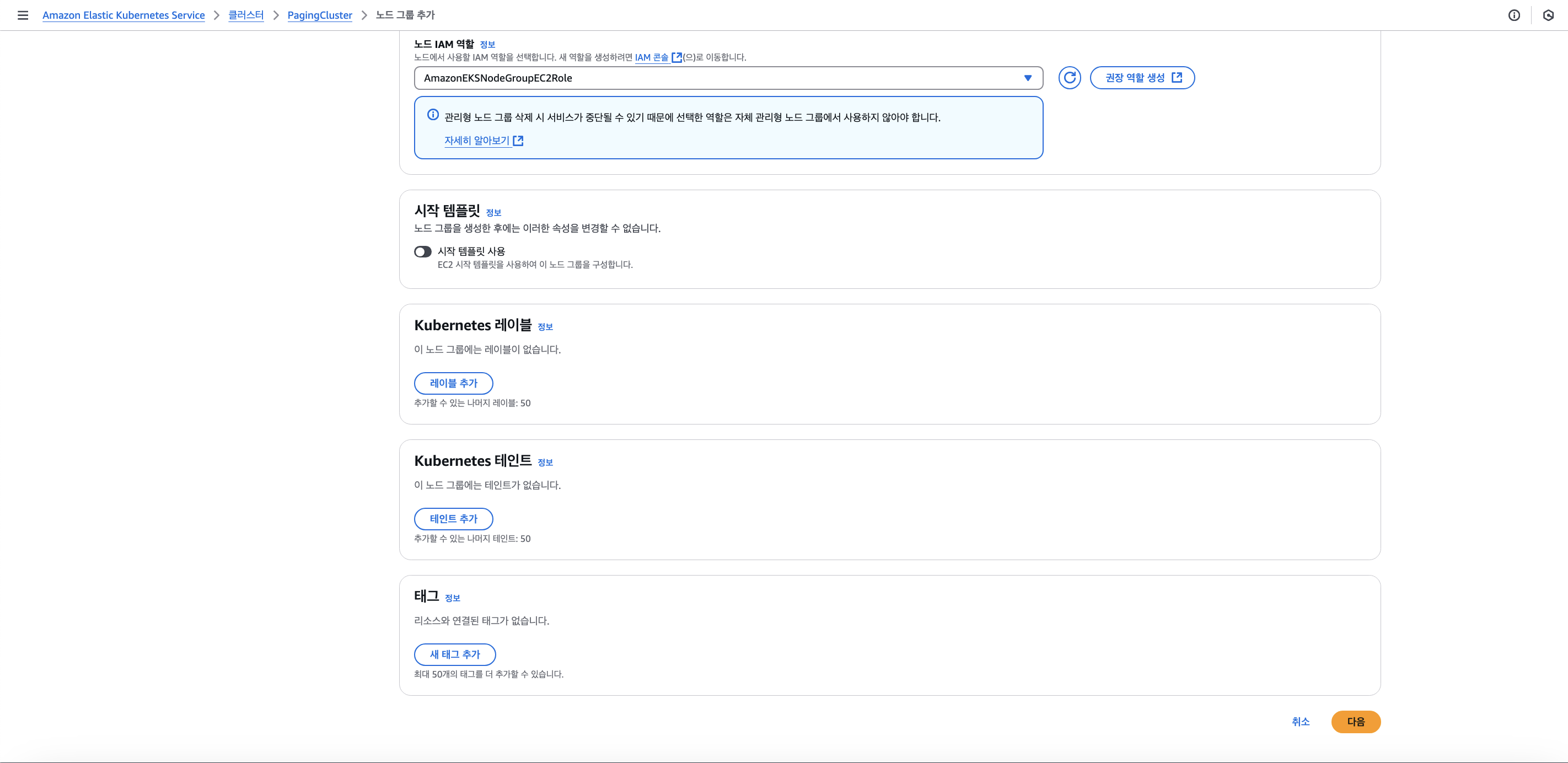The width and height of the screenshot is (1568, 763).
Task: Open the info panel icon in header
Action: [1514, 15]
